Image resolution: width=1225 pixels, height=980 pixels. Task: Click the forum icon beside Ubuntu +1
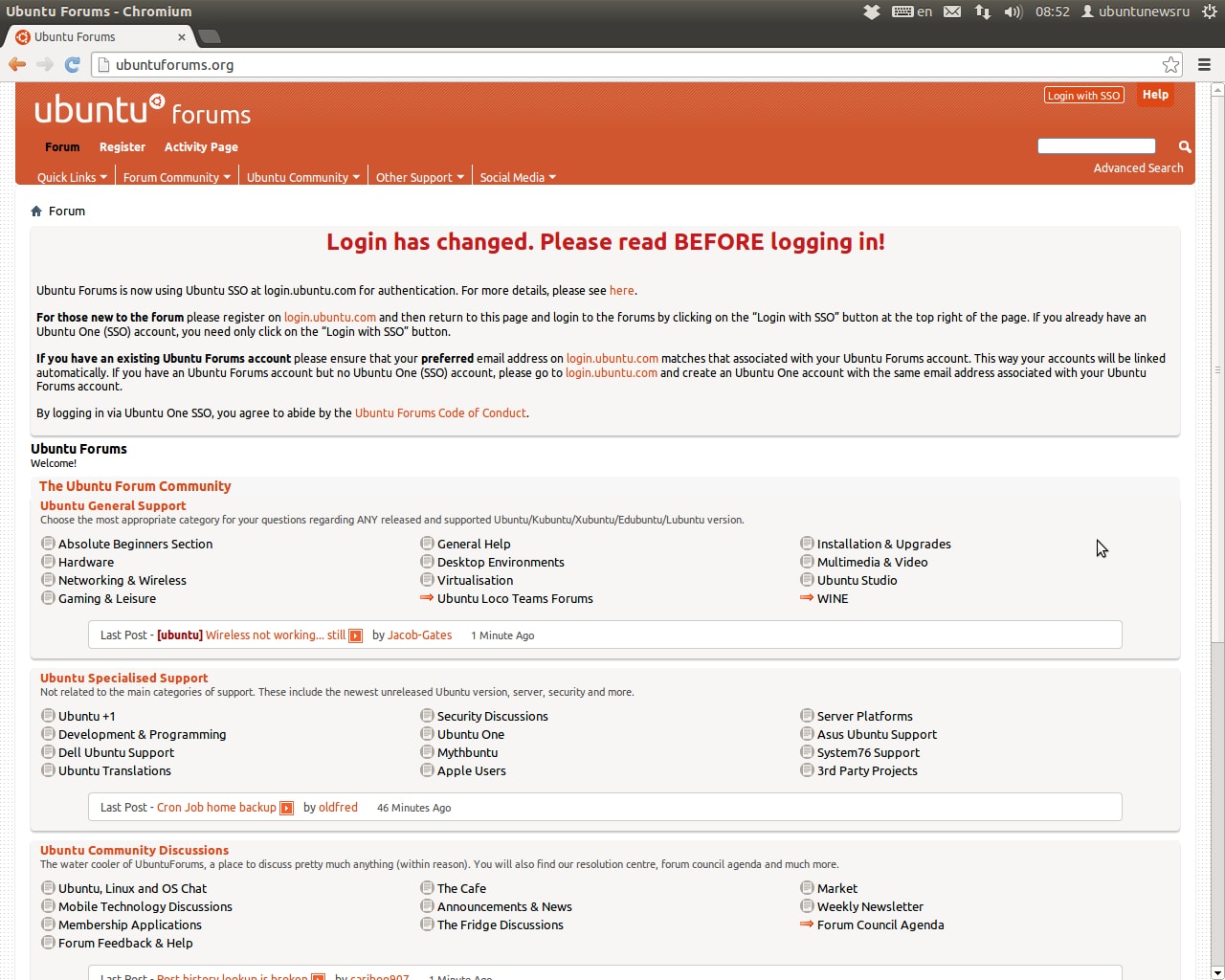click(48, 715)
